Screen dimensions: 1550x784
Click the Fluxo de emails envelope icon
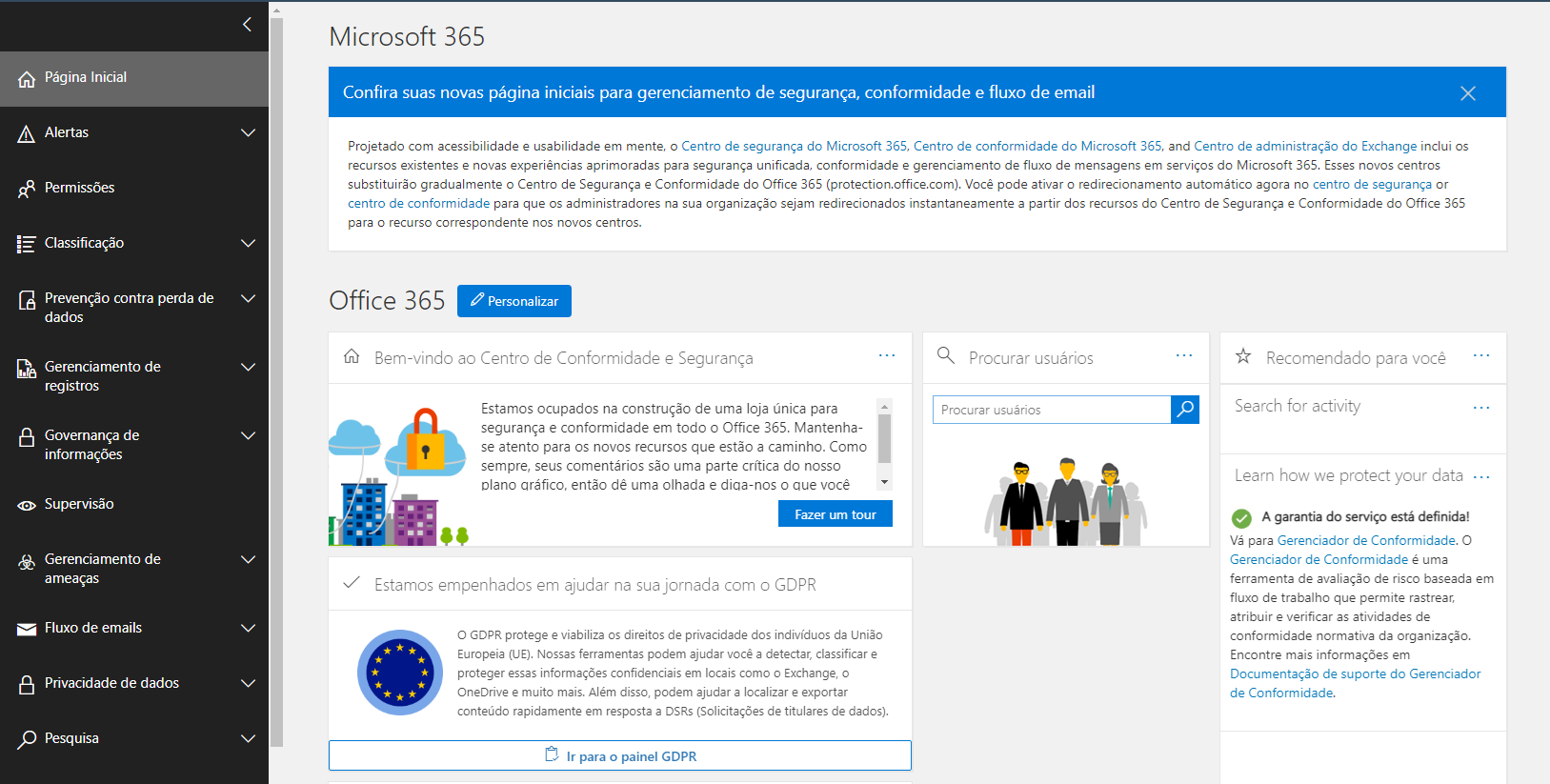[27, 629]
